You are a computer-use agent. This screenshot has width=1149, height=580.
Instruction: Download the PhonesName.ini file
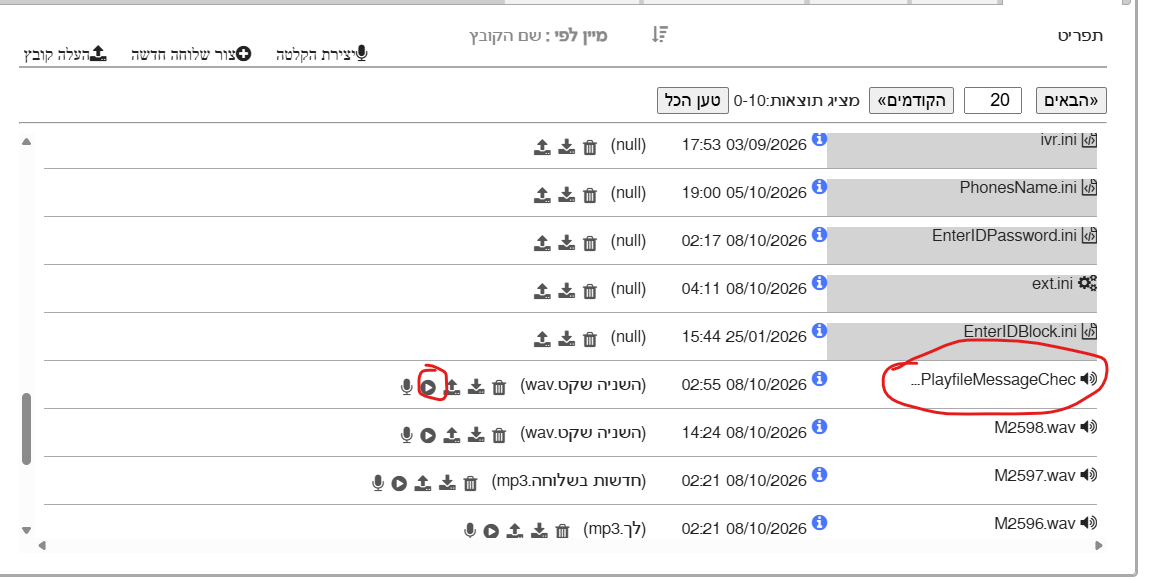[566, 194]
